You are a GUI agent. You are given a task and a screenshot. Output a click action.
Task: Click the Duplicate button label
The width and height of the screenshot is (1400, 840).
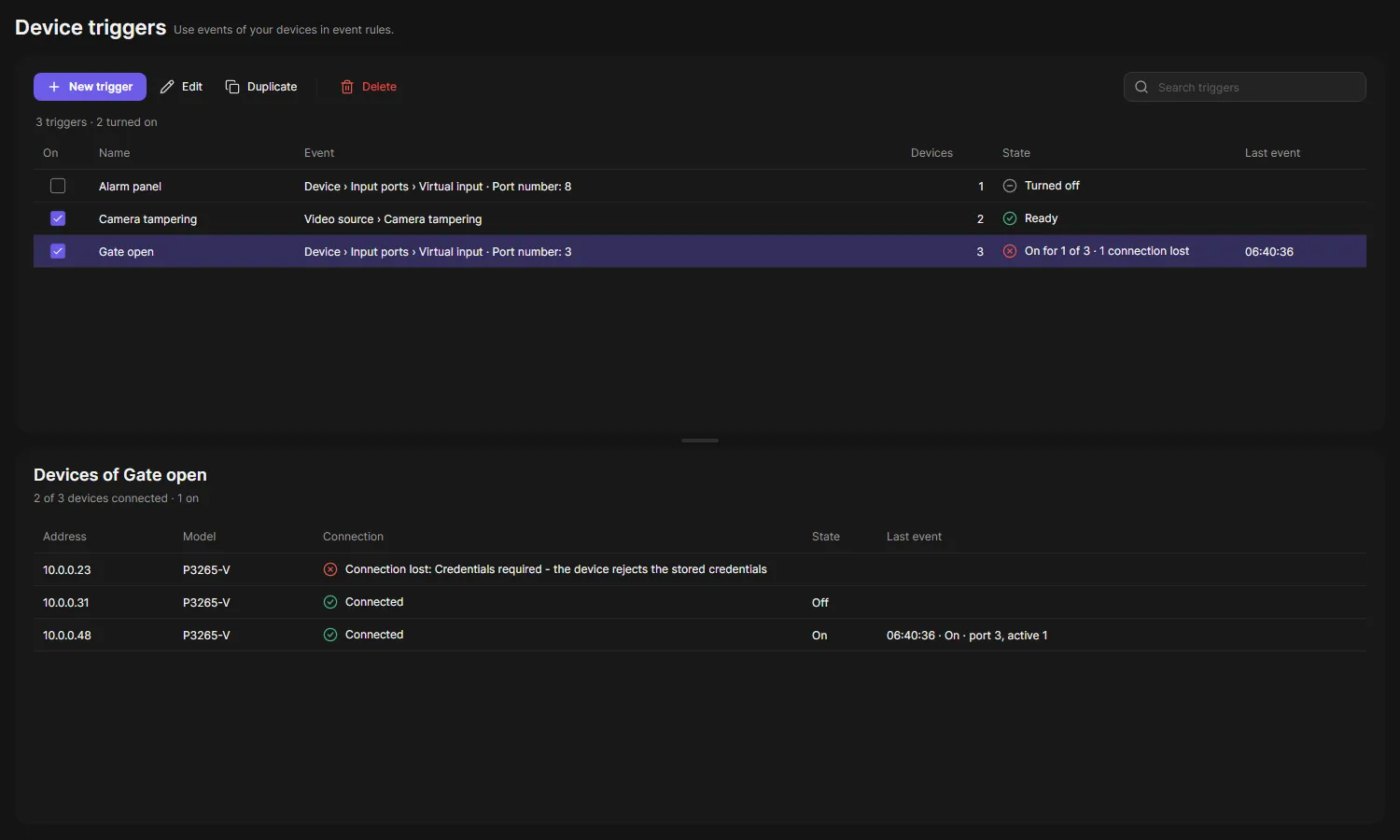pos(272,87)
